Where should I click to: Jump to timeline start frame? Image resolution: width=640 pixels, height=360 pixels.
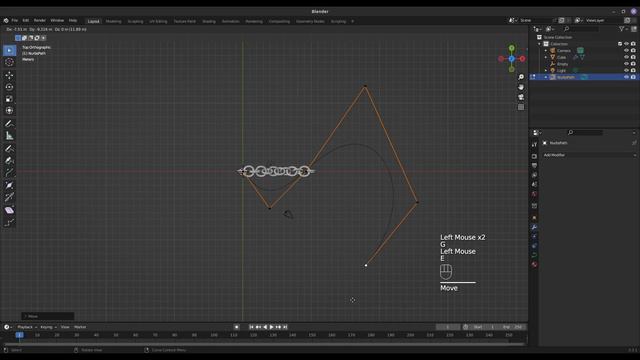coord(251,327)
